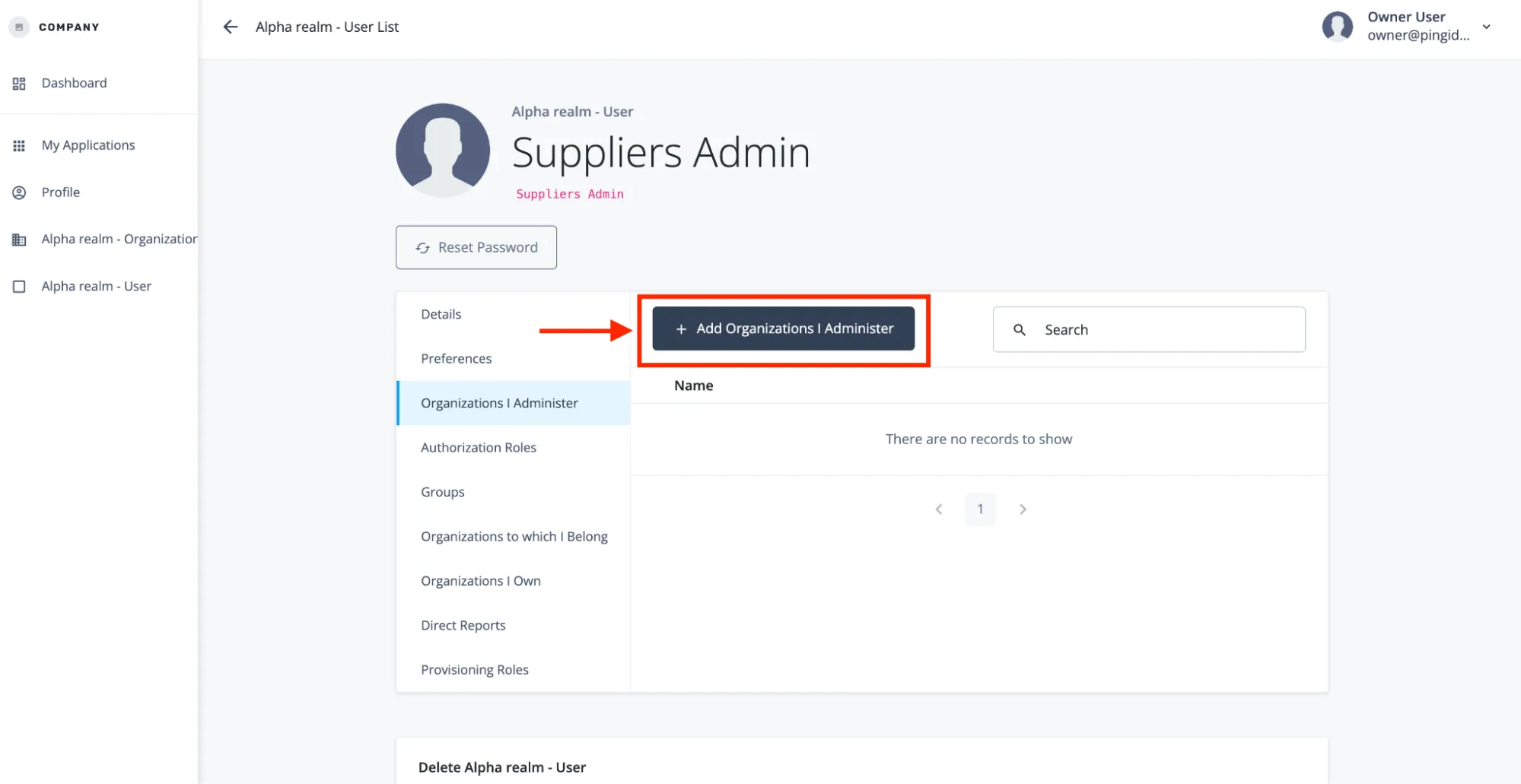Click the Profile person icon in the sidebar
The image size is (1521, 784).
(x=19, y=193)
